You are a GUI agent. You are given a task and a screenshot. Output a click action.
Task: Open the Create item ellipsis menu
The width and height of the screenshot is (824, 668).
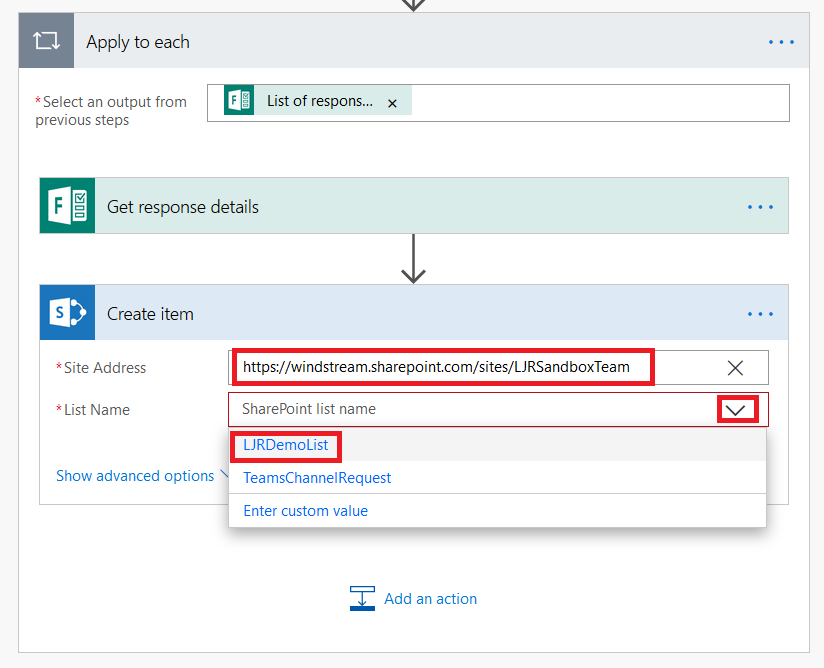pyautogui.click(x=760, y=314)
